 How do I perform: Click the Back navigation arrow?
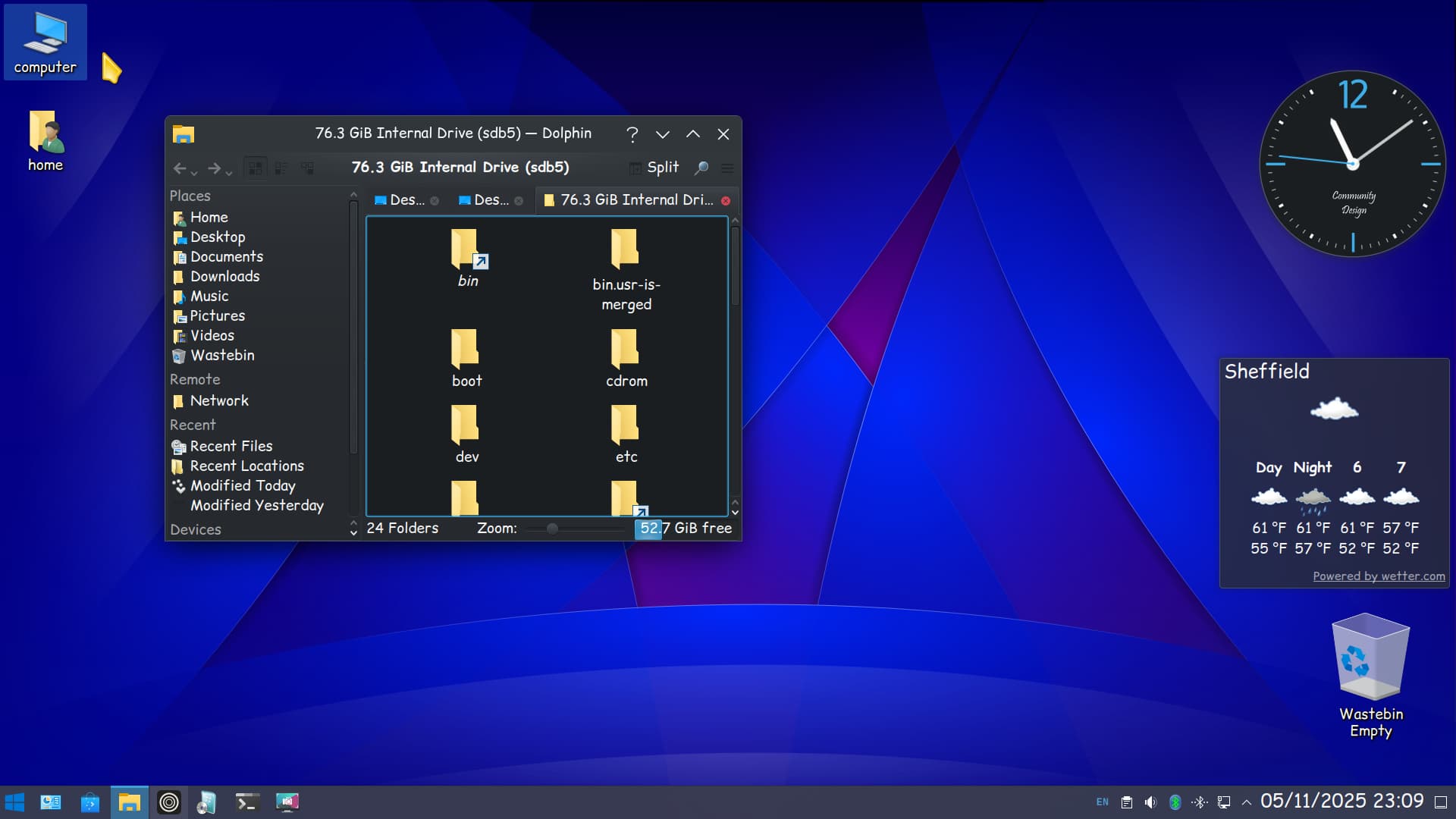point(179,168)
